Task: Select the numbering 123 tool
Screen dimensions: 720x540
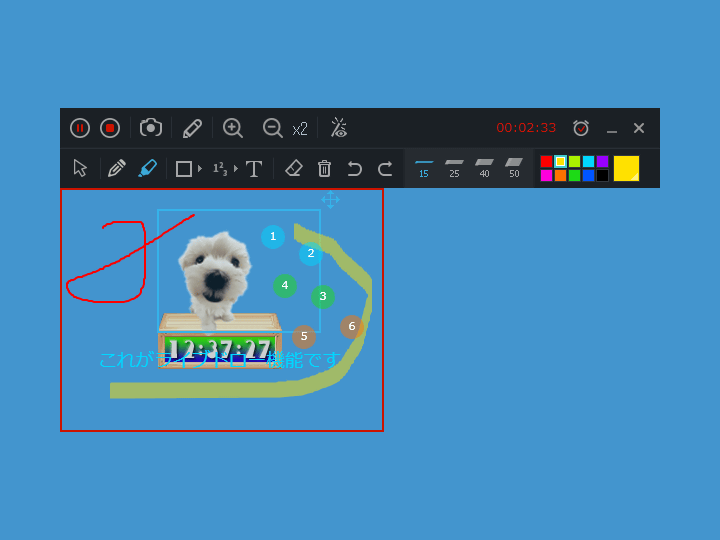Action: (x=220, y=169)
